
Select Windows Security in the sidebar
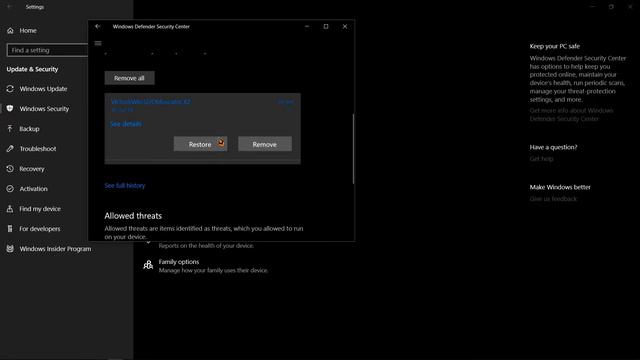(x=44, y=109)
